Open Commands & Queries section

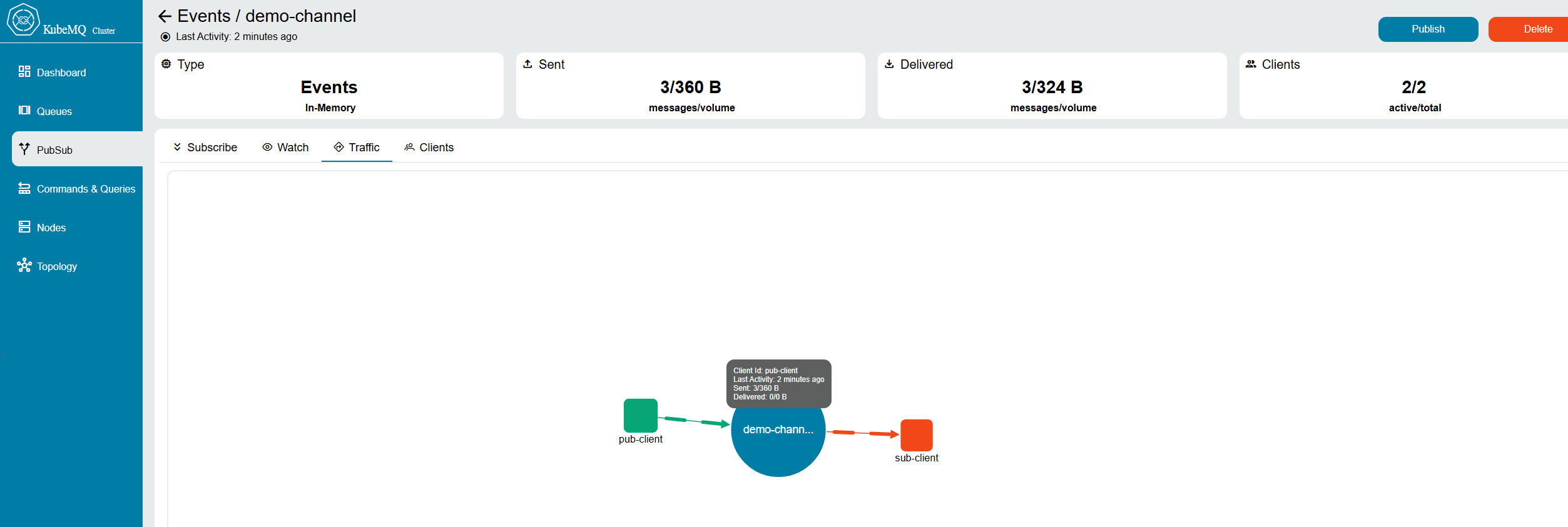coord(86,189)
